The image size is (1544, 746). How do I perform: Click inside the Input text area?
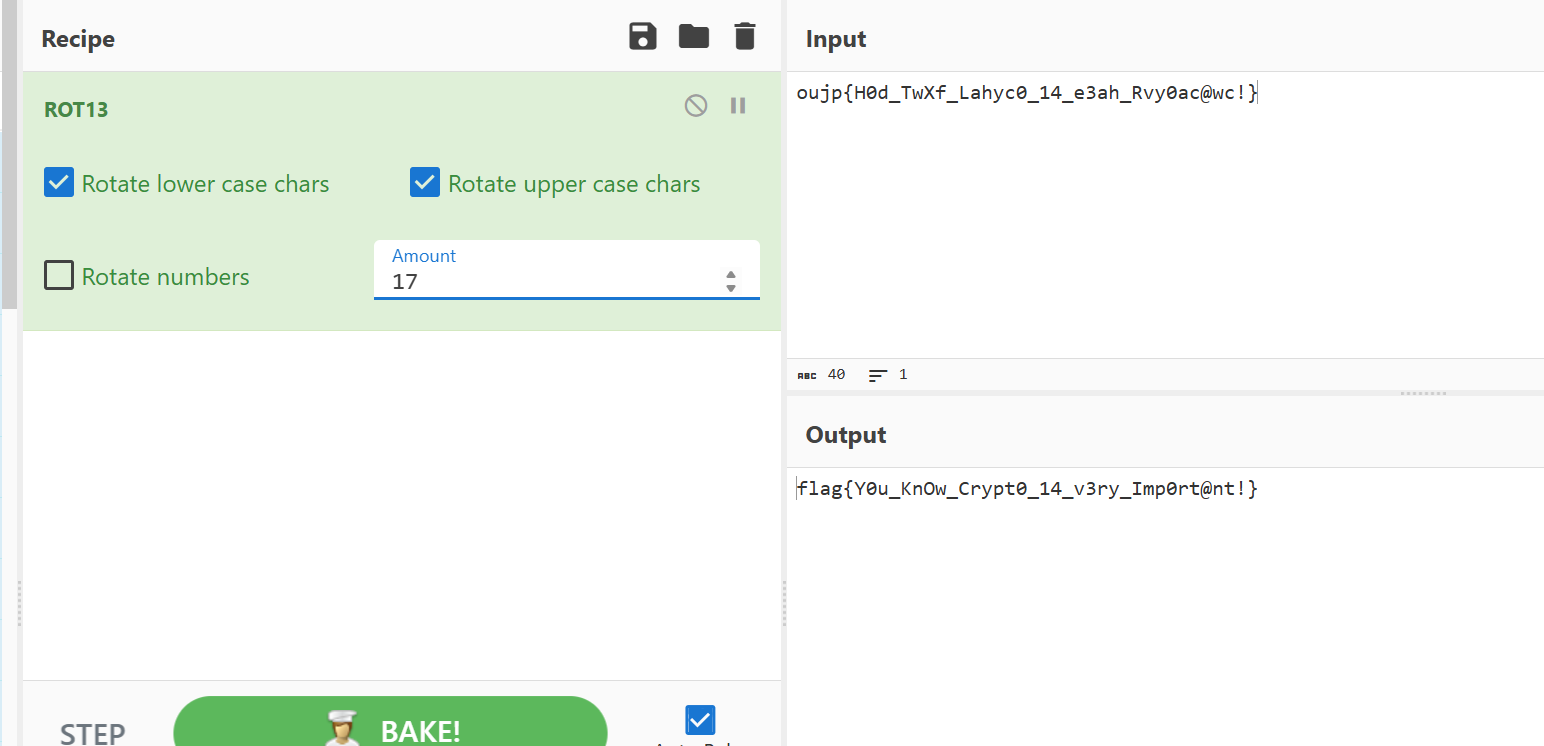(x=1160, y=220)
